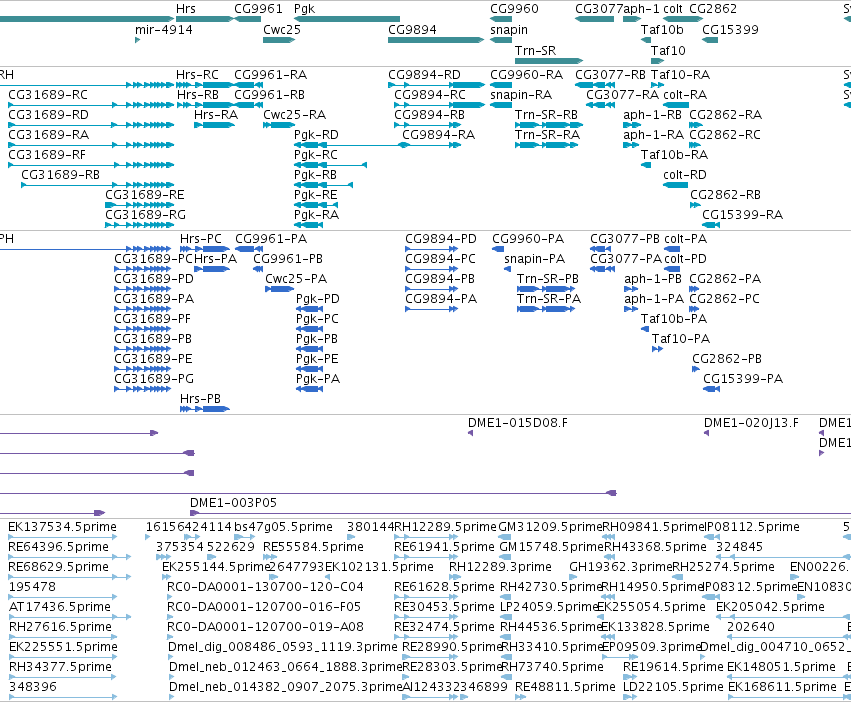The height and width of the screenshot is (702, 851).
Task: Open the CG9894-RD transcript label
Action: point(424,74)
